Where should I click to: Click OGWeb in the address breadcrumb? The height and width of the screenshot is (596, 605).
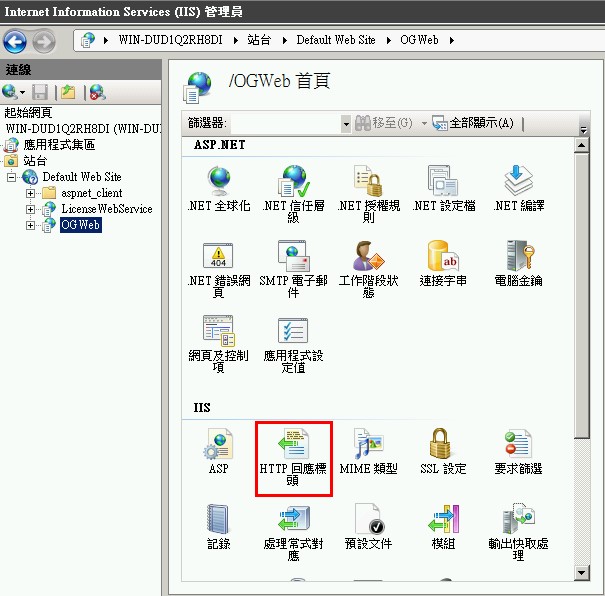(419, 40)
